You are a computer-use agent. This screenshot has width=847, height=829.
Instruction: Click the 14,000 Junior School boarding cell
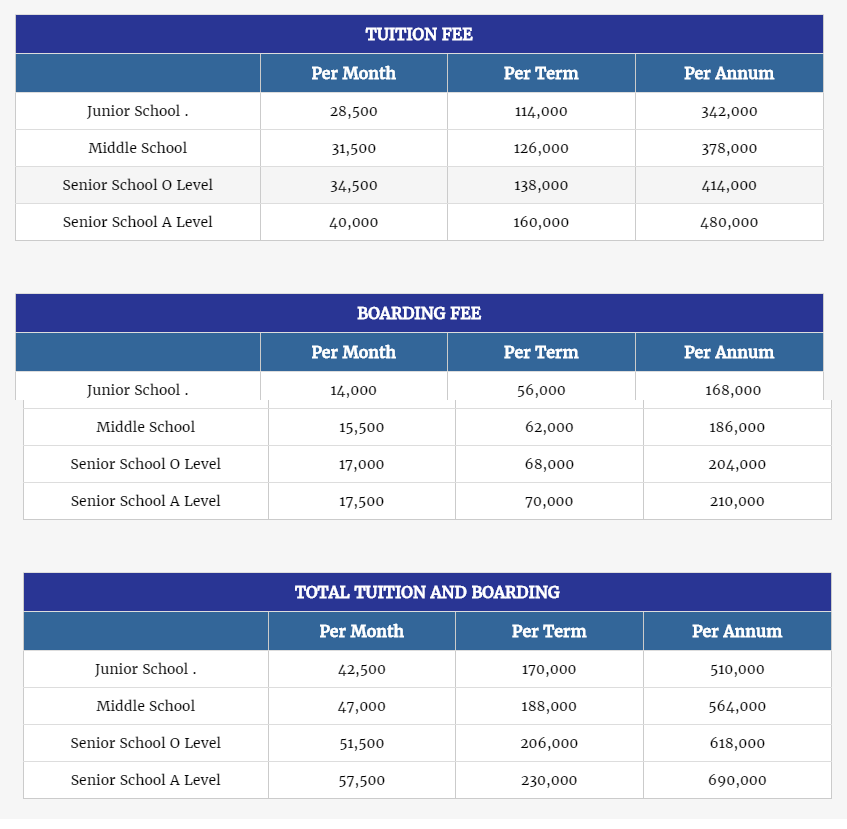[x=353, y=390]
